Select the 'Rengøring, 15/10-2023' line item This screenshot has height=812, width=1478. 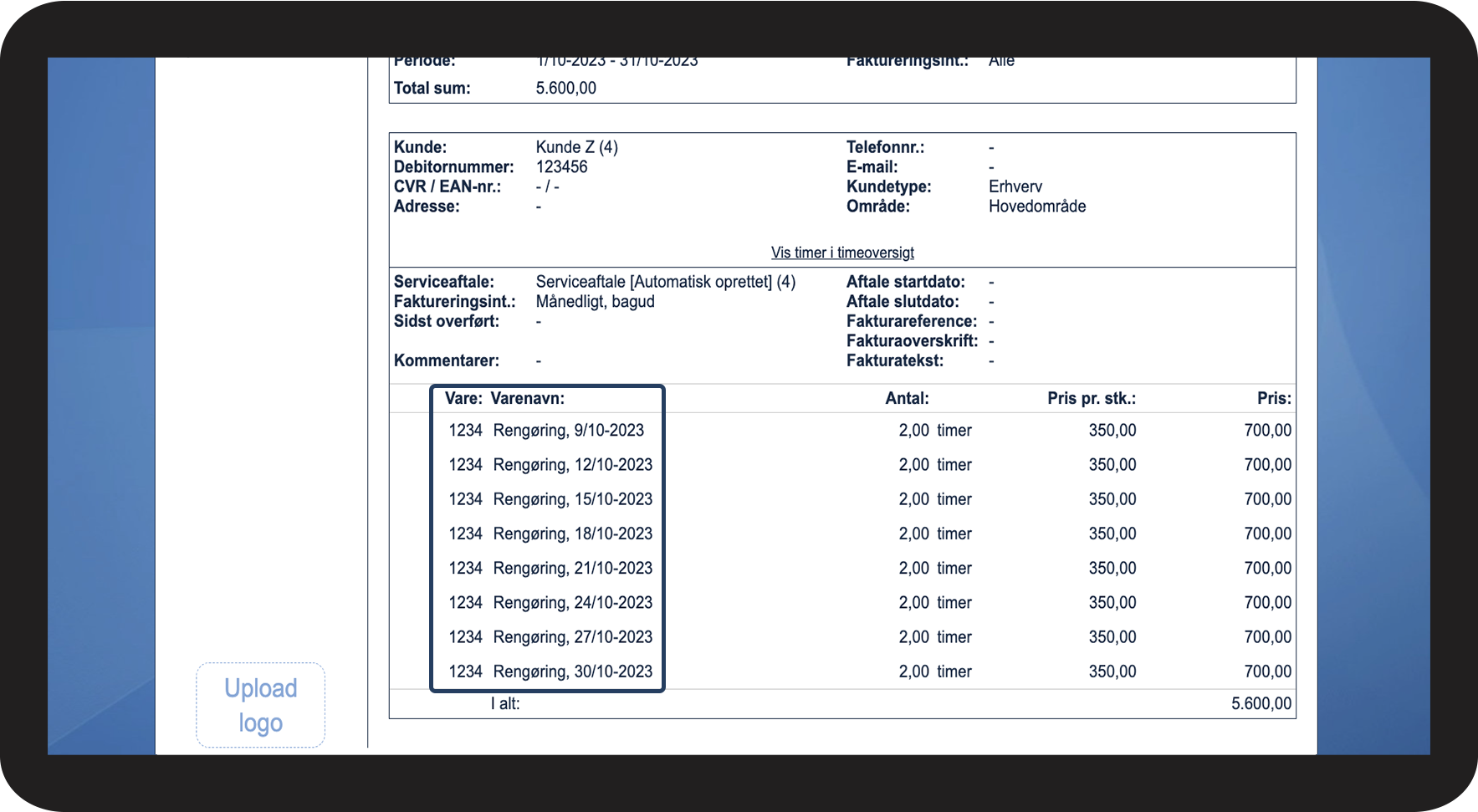[x=572, y=499]
